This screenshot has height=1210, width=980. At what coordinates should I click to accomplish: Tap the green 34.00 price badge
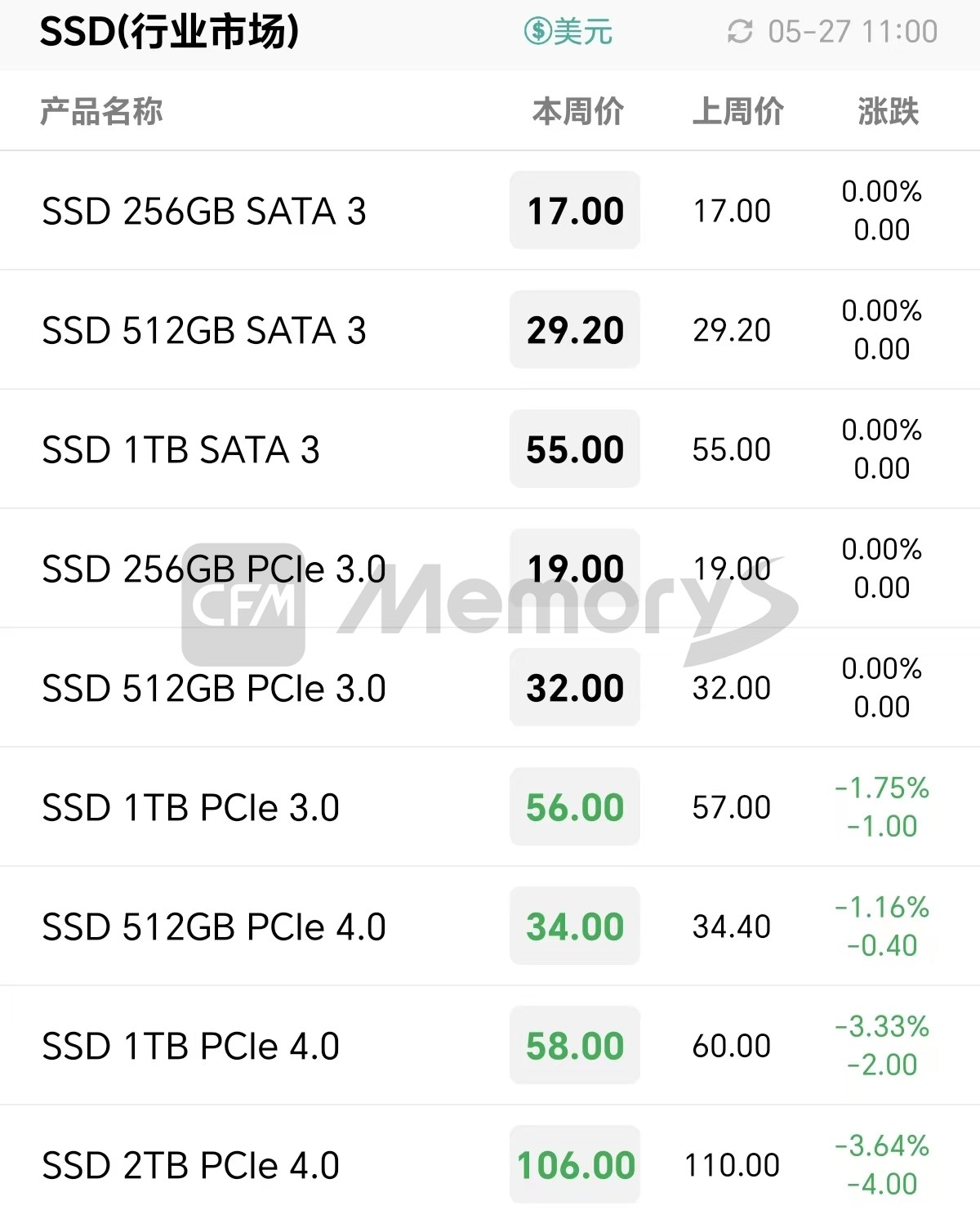click(575, 926)
